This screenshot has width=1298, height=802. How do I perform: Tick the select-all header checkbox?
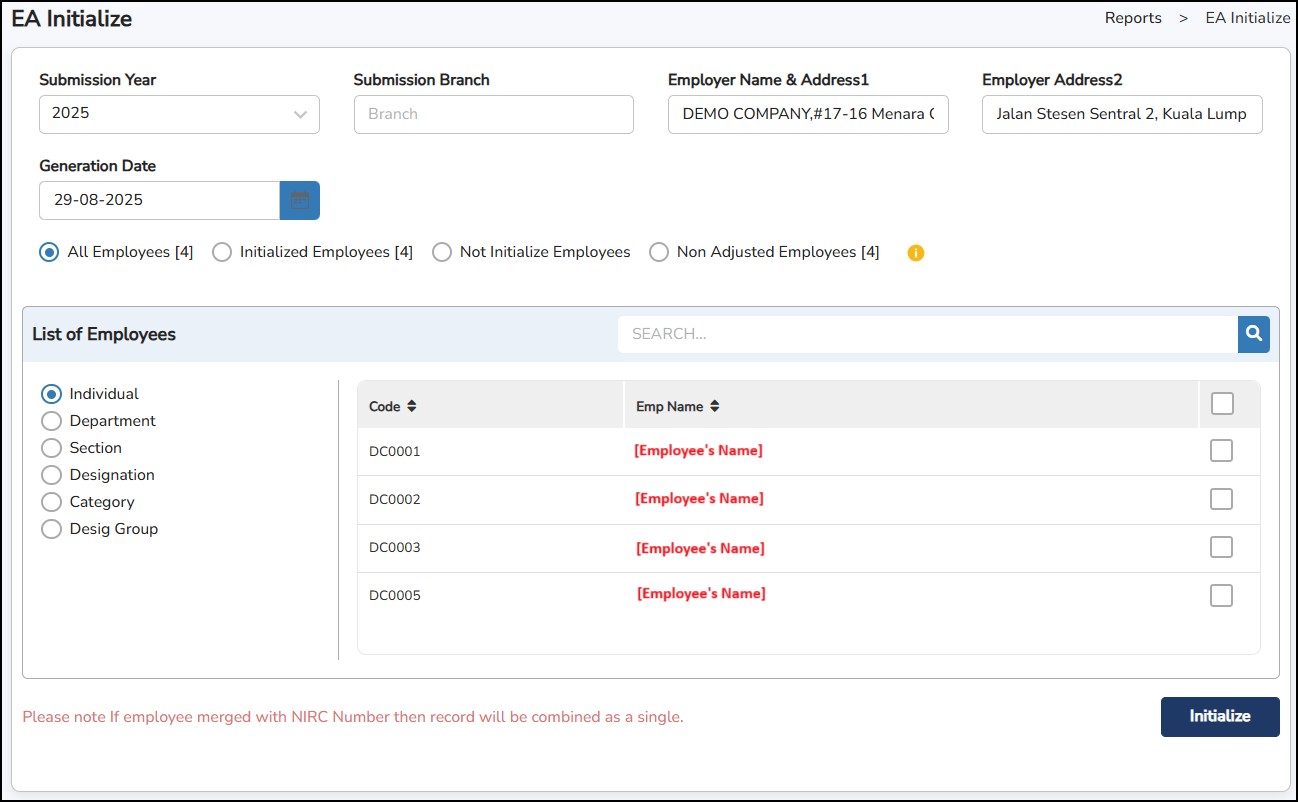[1222, 404]
